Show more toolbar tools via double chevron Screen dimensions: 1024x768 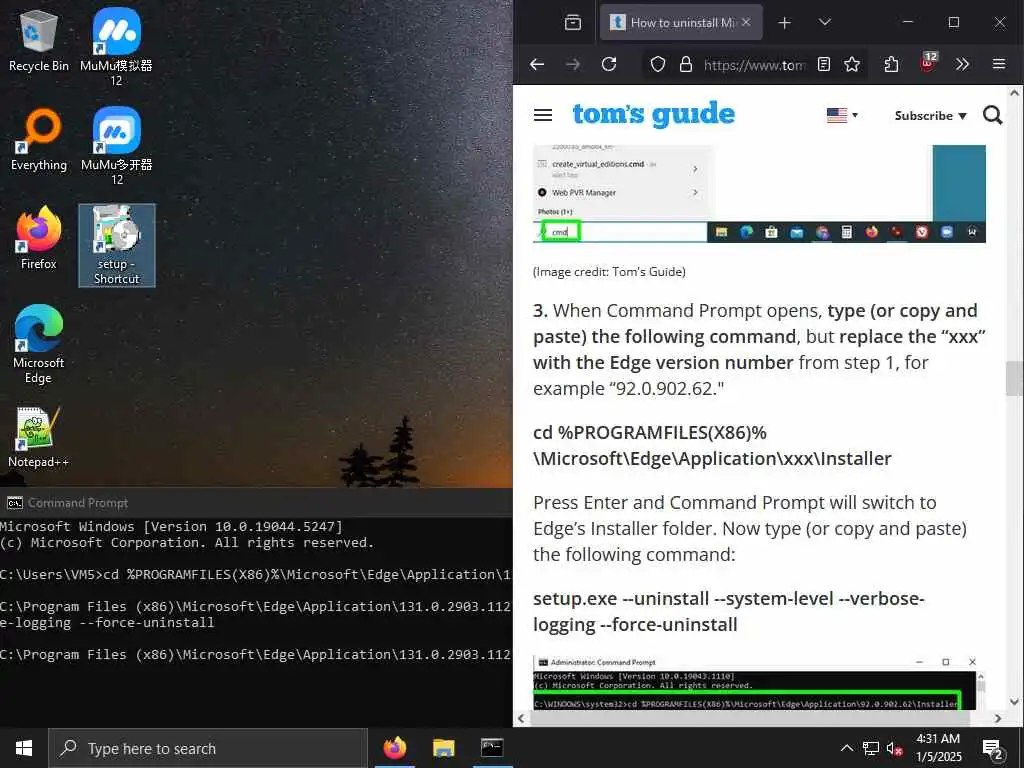coord(962,64)
